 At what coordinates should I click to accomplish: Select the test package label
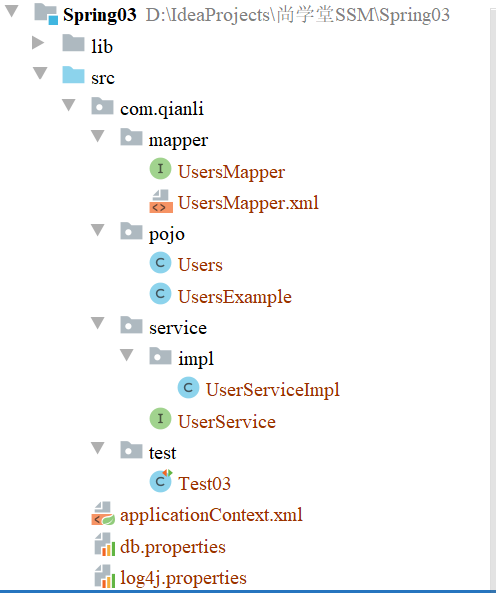[162, 453]
